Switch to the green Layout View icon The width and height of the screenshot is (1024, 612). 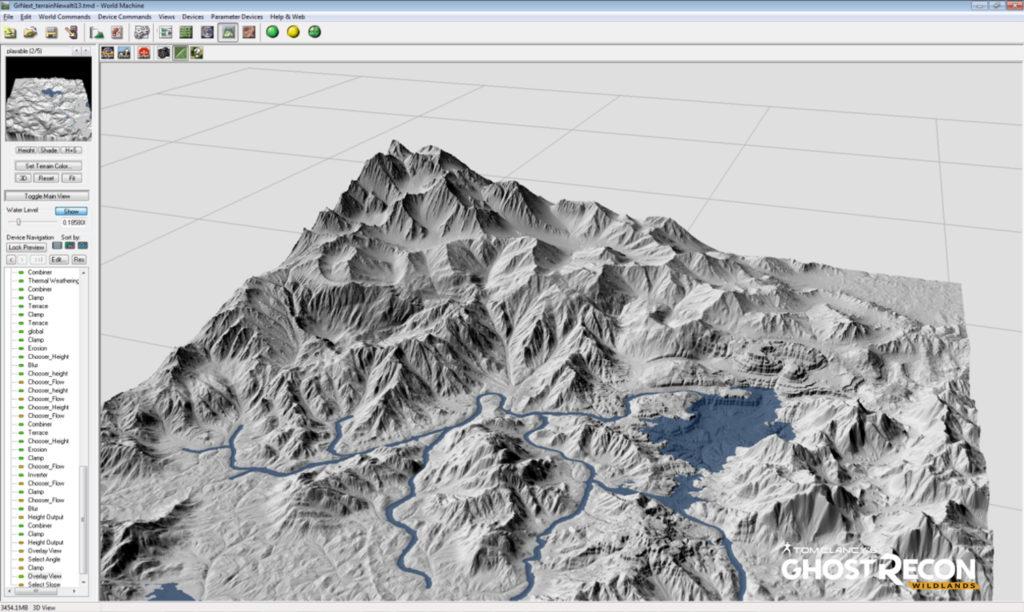186,32
